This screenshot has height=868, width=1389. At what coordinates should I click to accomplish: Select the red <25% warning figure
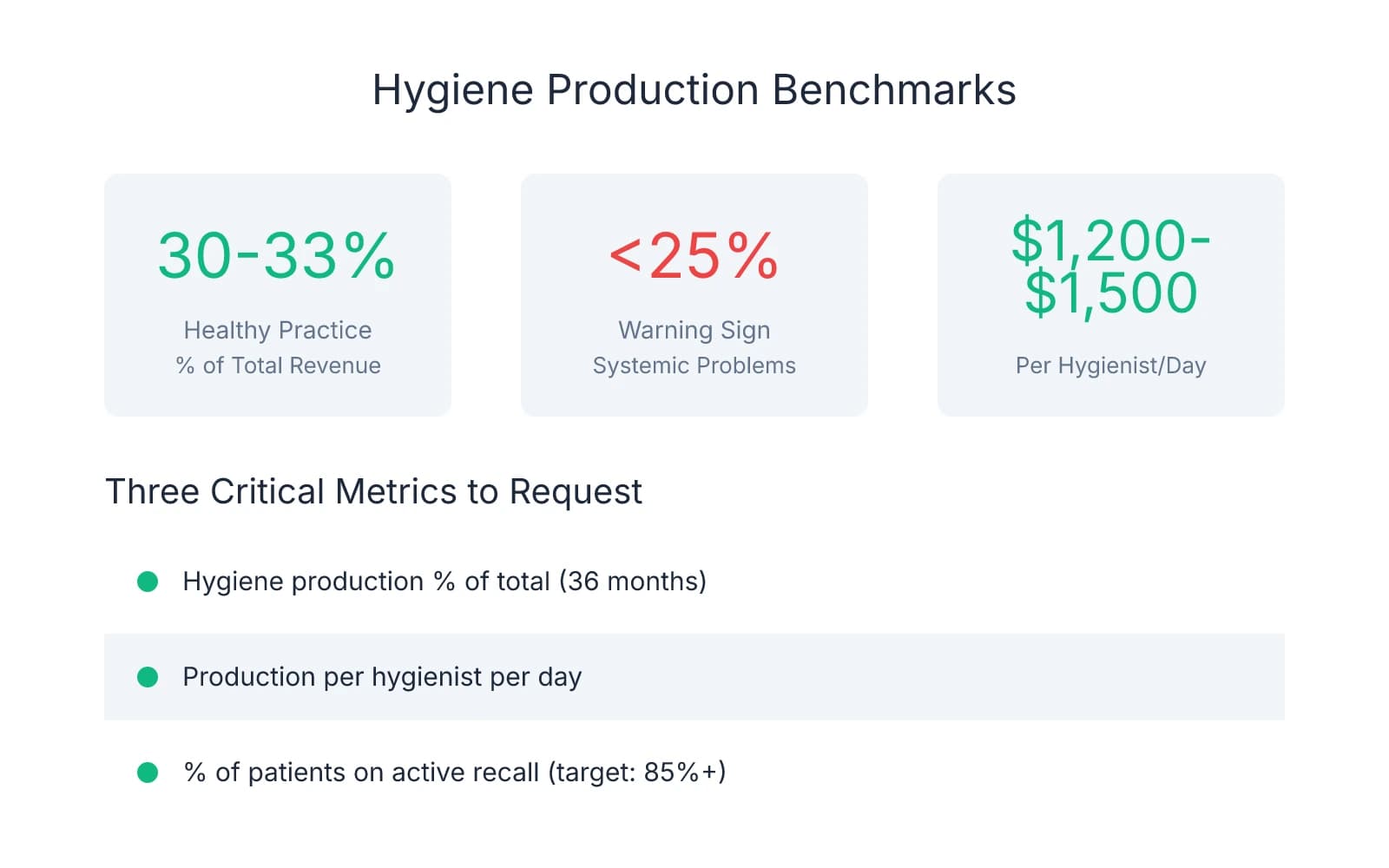tap(693, 253)
